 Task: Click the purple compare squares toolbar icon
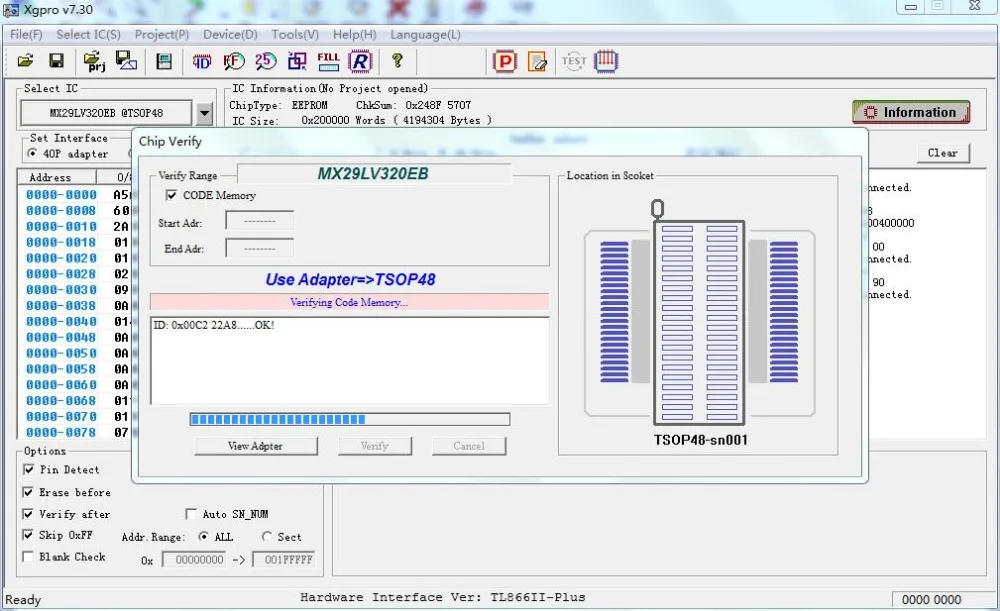coord(297,61)
